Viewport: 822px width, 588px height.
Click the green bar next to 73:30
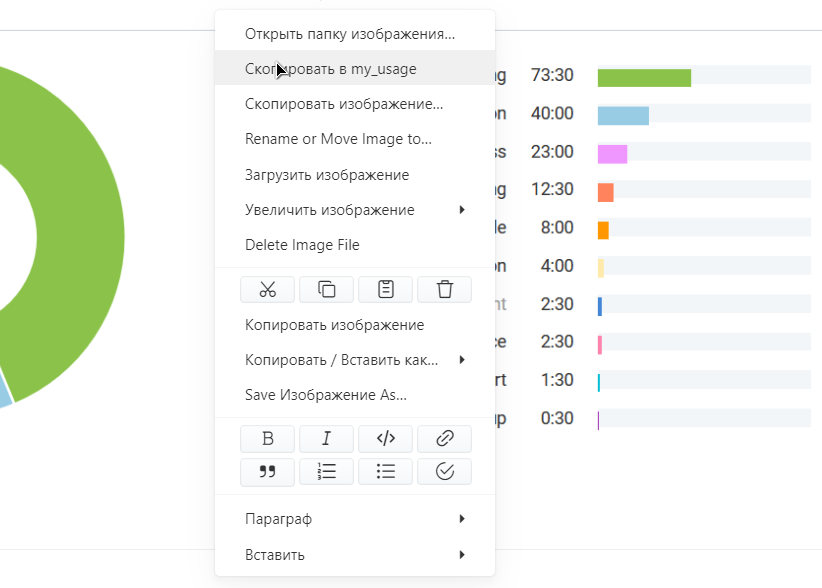click(644, 78)
